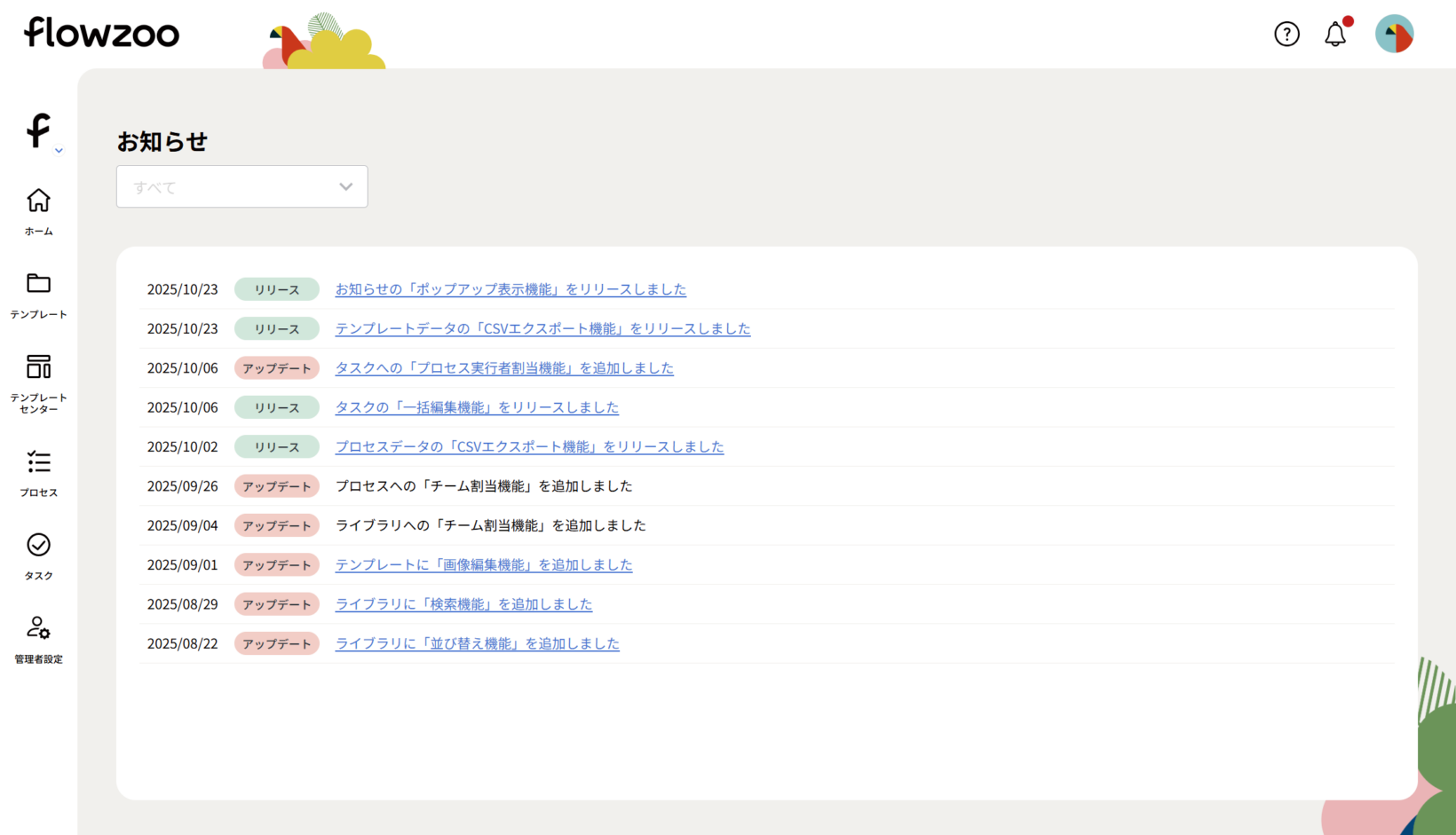Image resolution: width=1456 pixels, height=835 pixels.
Task: Open the image editing feature update link
Action: (484, 564)
